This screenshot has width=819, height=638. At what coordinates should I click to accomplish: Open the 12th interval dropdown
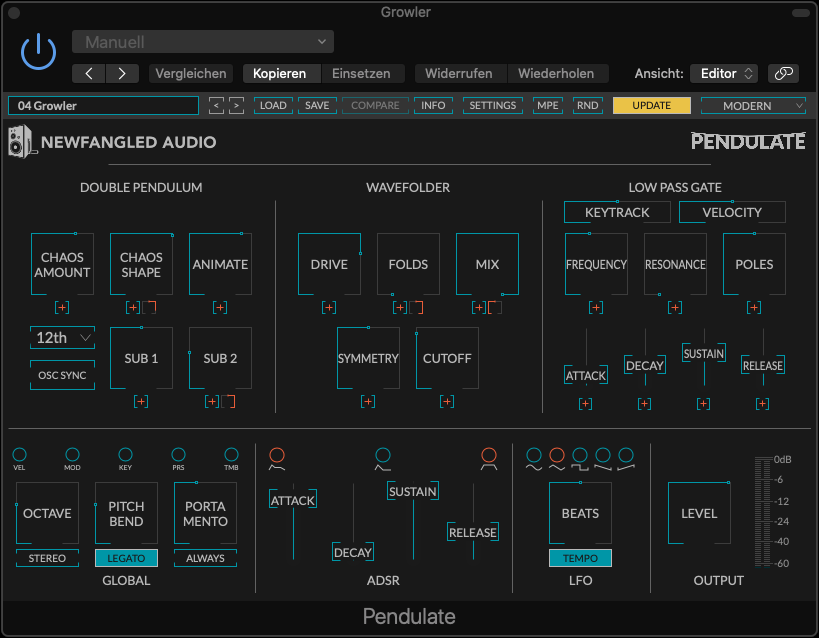pyautogui.click(x=62, y=338)
